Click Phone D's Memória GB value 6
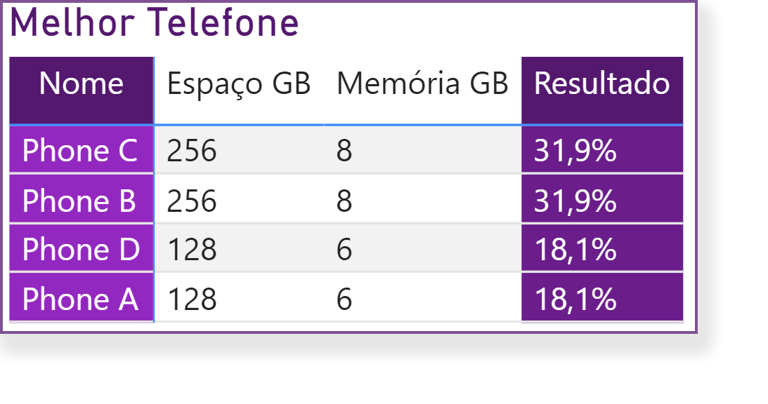The width and height of the screenshot is (768, 404). tap(344, 249)
